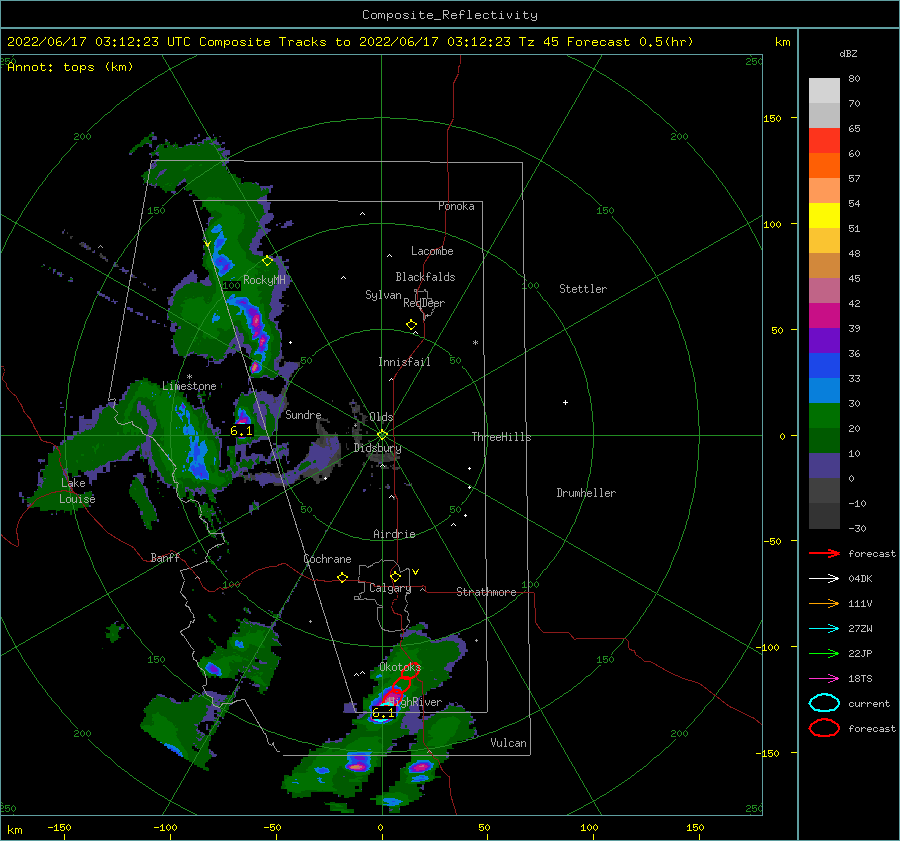
Task: Click the yellow diamond marker above Calgary
Action: [x=395, y=576]
